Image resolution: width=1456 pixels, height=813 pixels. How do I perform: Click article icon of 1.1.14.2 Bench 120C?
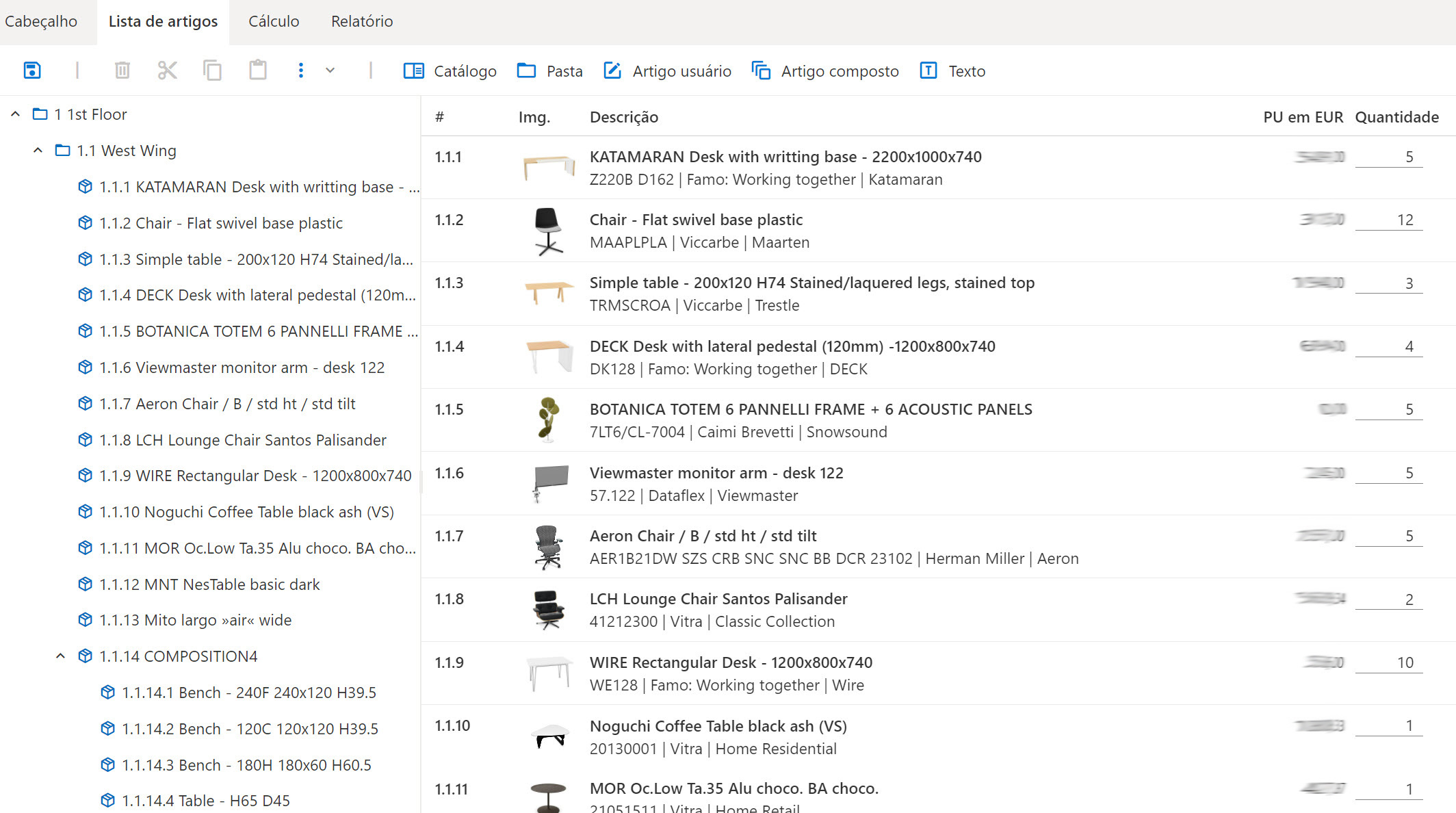point(107,729)
